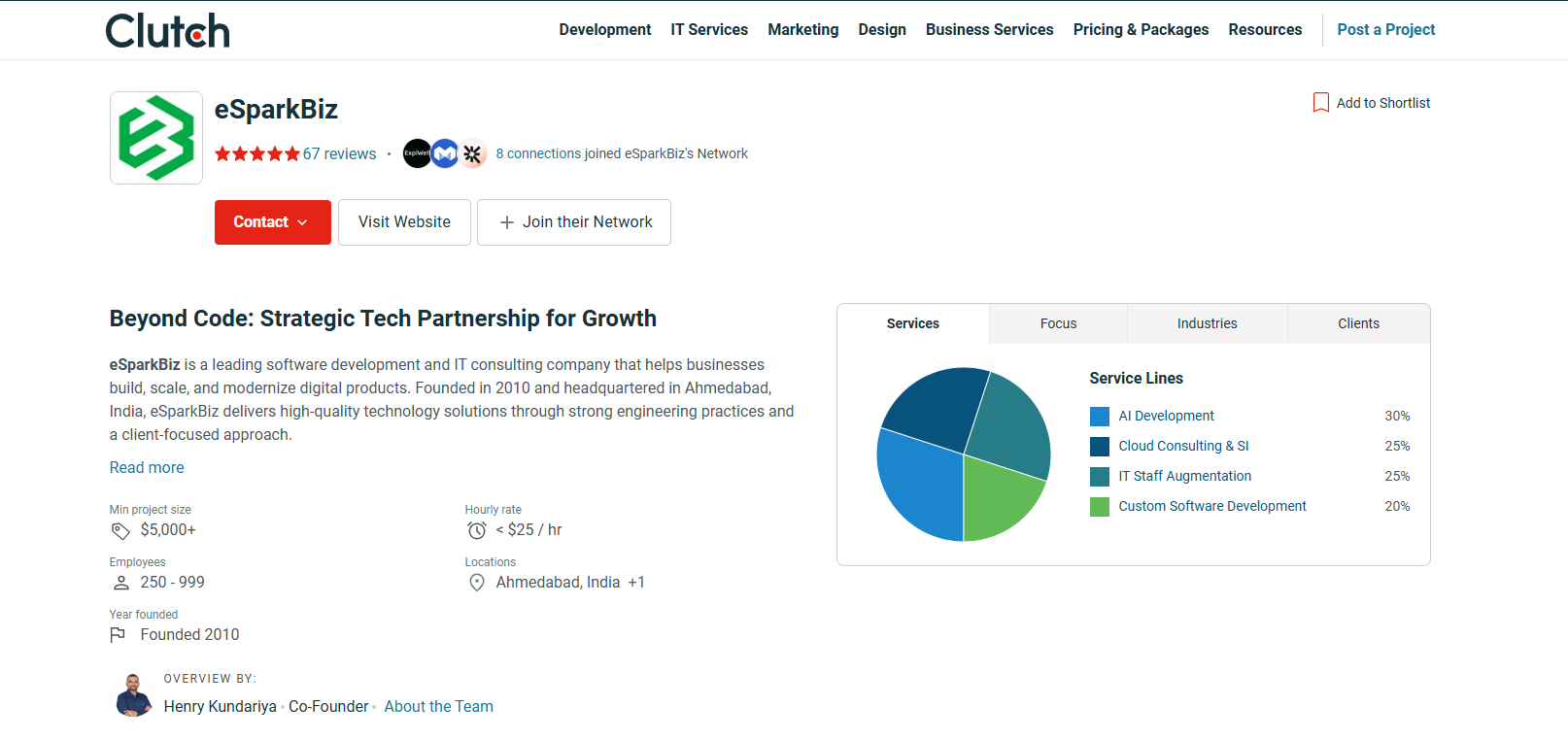Click the black ExpiWell connection avatar
Screen dimensions: 1568x740
417,153
